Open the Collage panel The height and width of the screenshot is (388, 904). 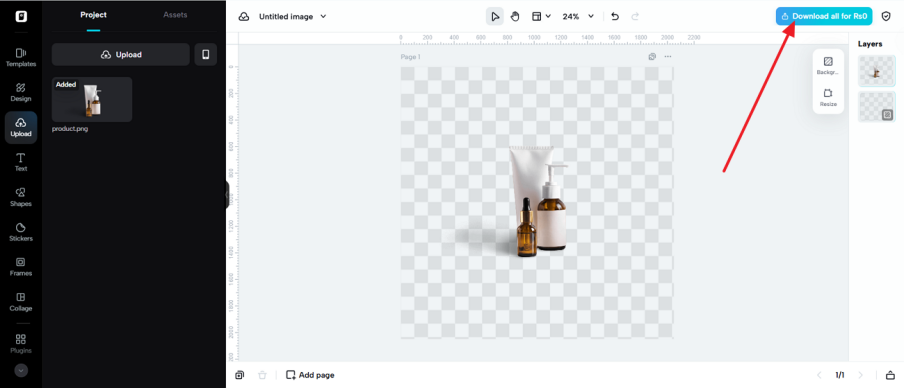point(21,302)
